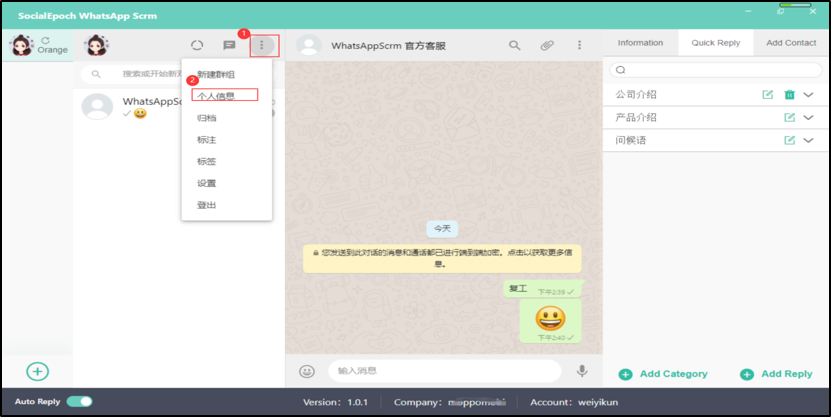831x417 pixels.
Task: Click the 问候语 category name
Action: tap(631, 140)
